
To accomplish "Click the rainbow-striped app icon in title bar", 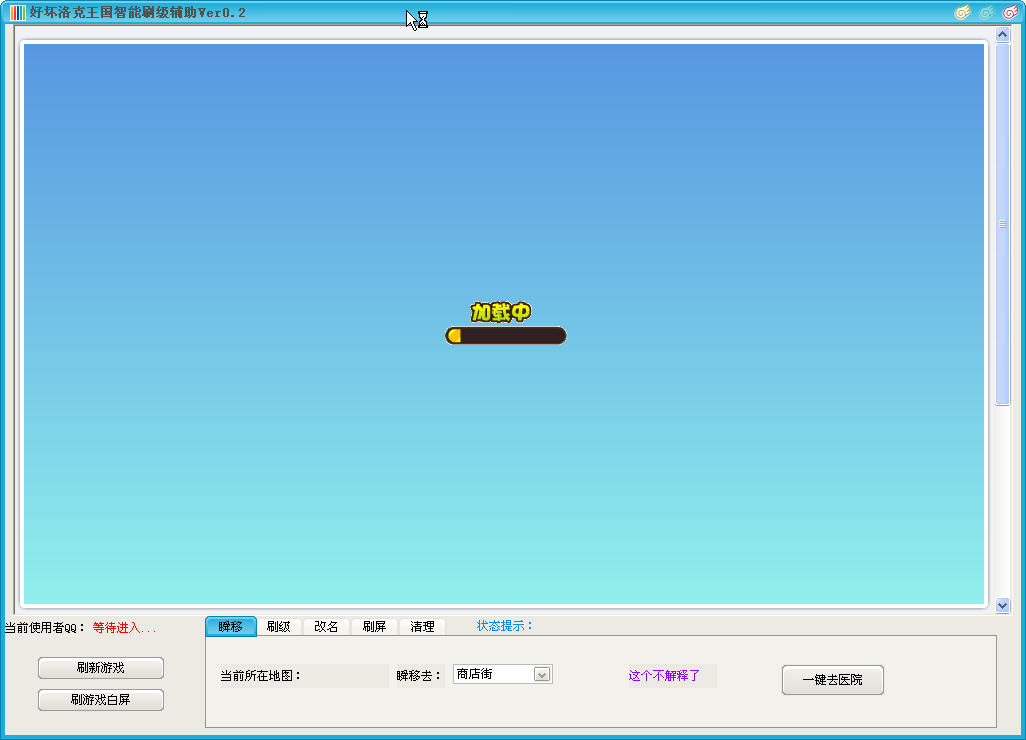I will 18,12.
